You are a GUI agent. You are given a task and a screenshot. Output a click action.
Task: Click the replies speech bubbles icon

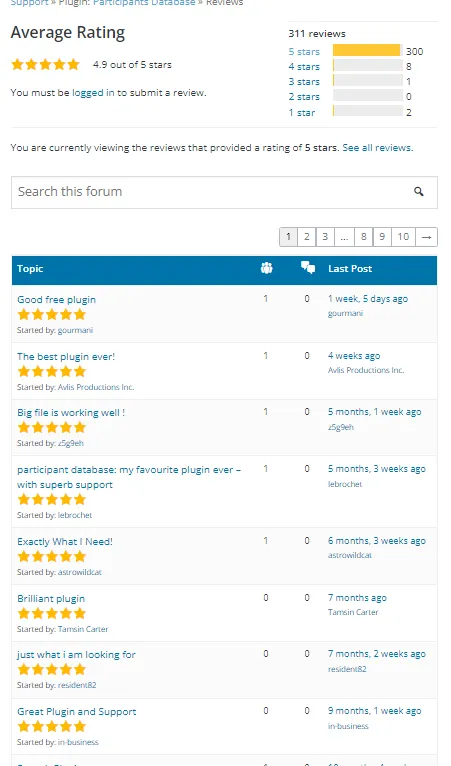coord(308,267)
